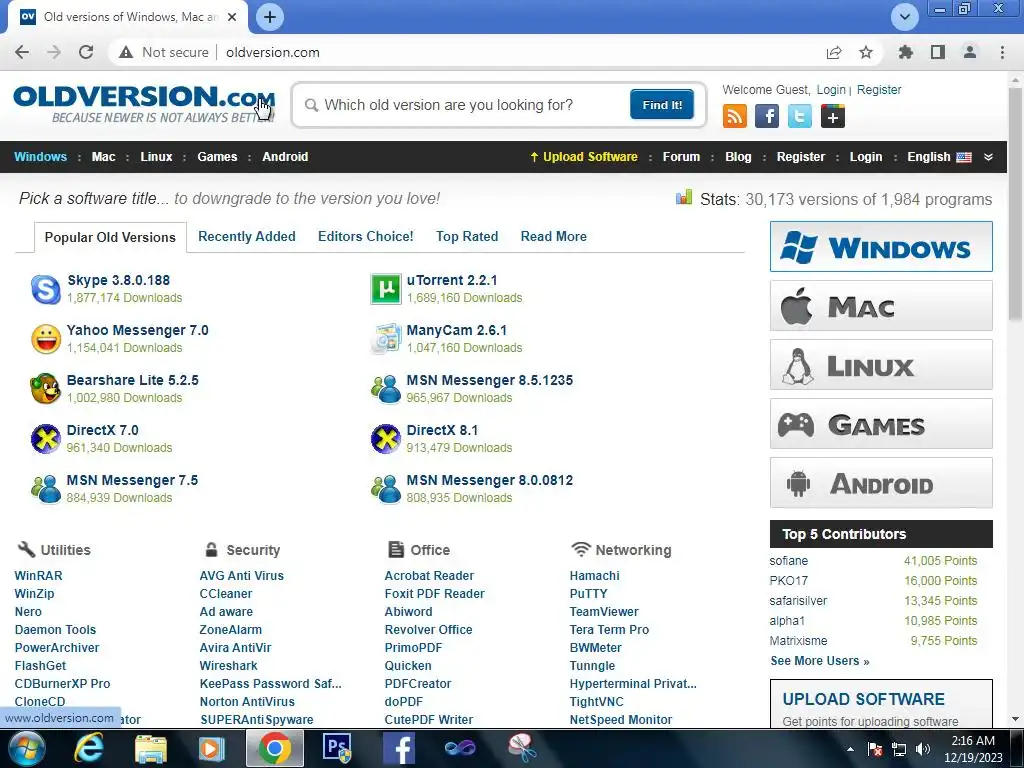Click the Skype app icon

click(46, 289)
